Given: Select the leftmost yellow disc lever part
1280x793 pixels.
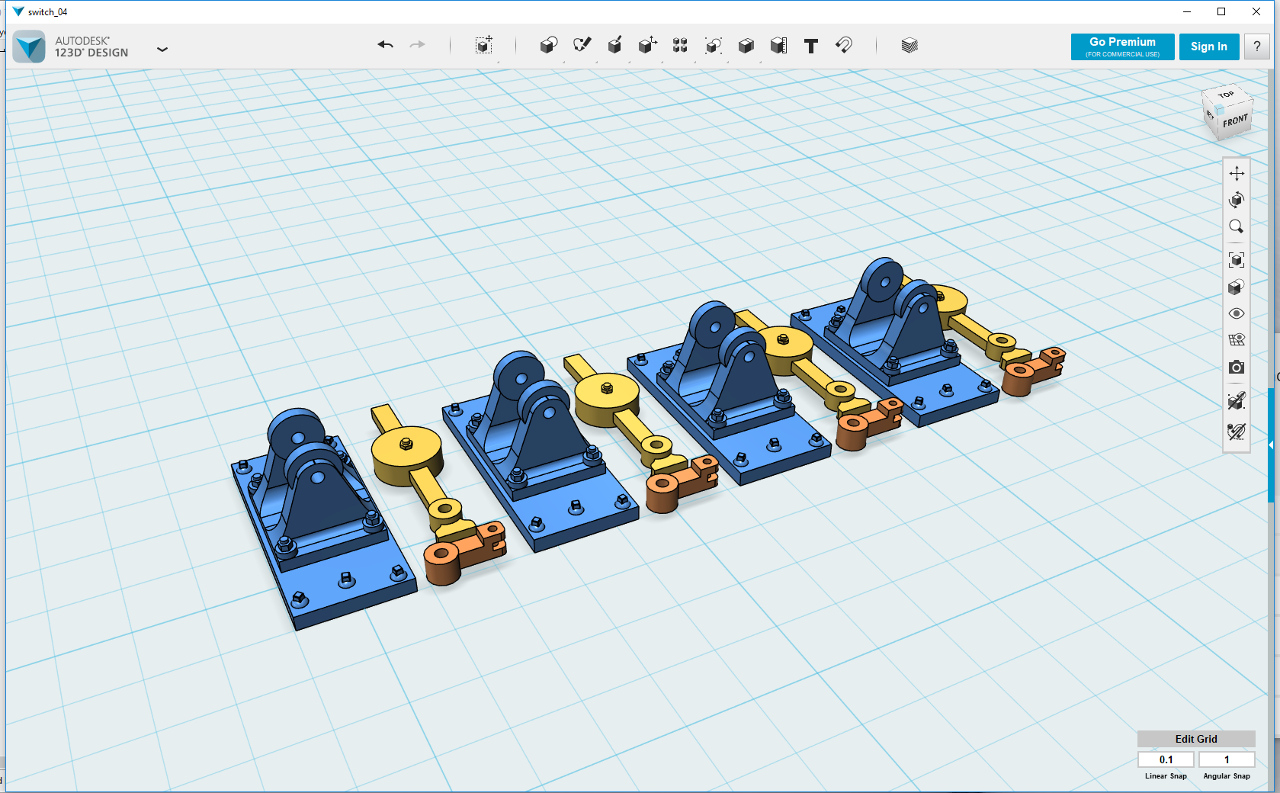Looking at the screenshot, I should point(405,450).
